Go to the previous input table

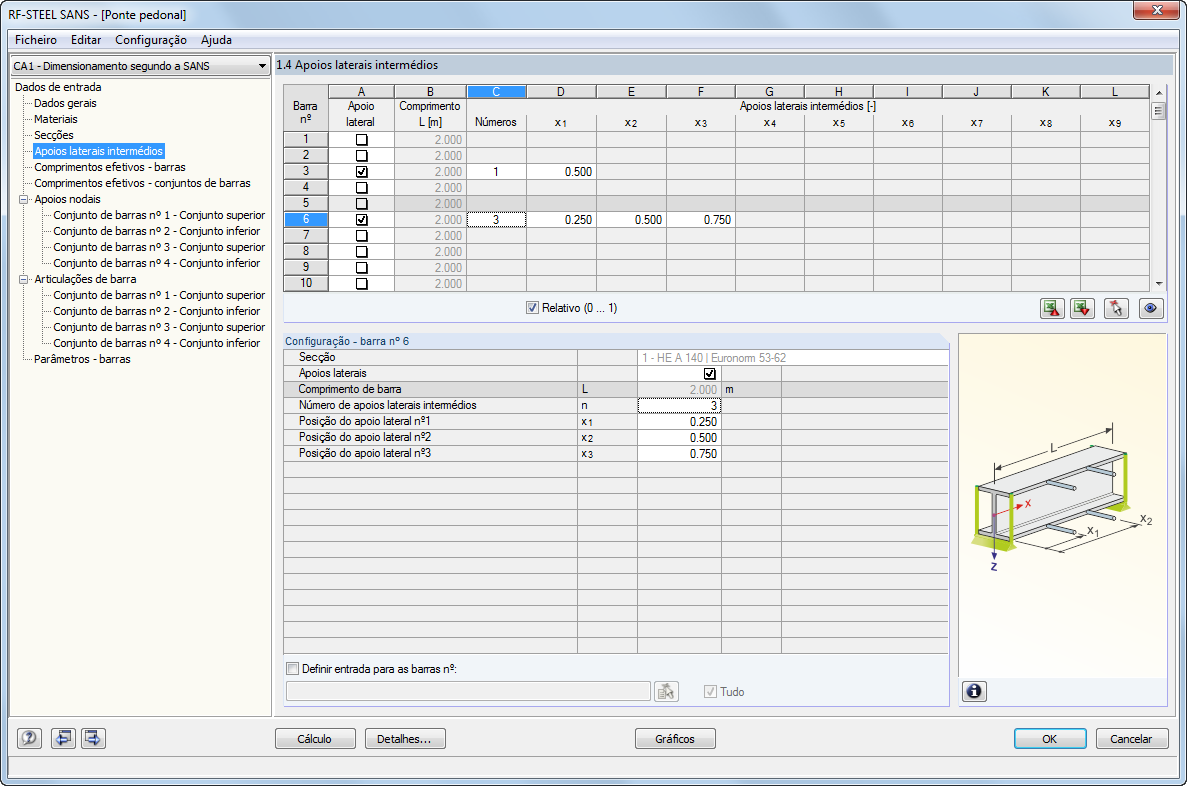coord(63,738)
